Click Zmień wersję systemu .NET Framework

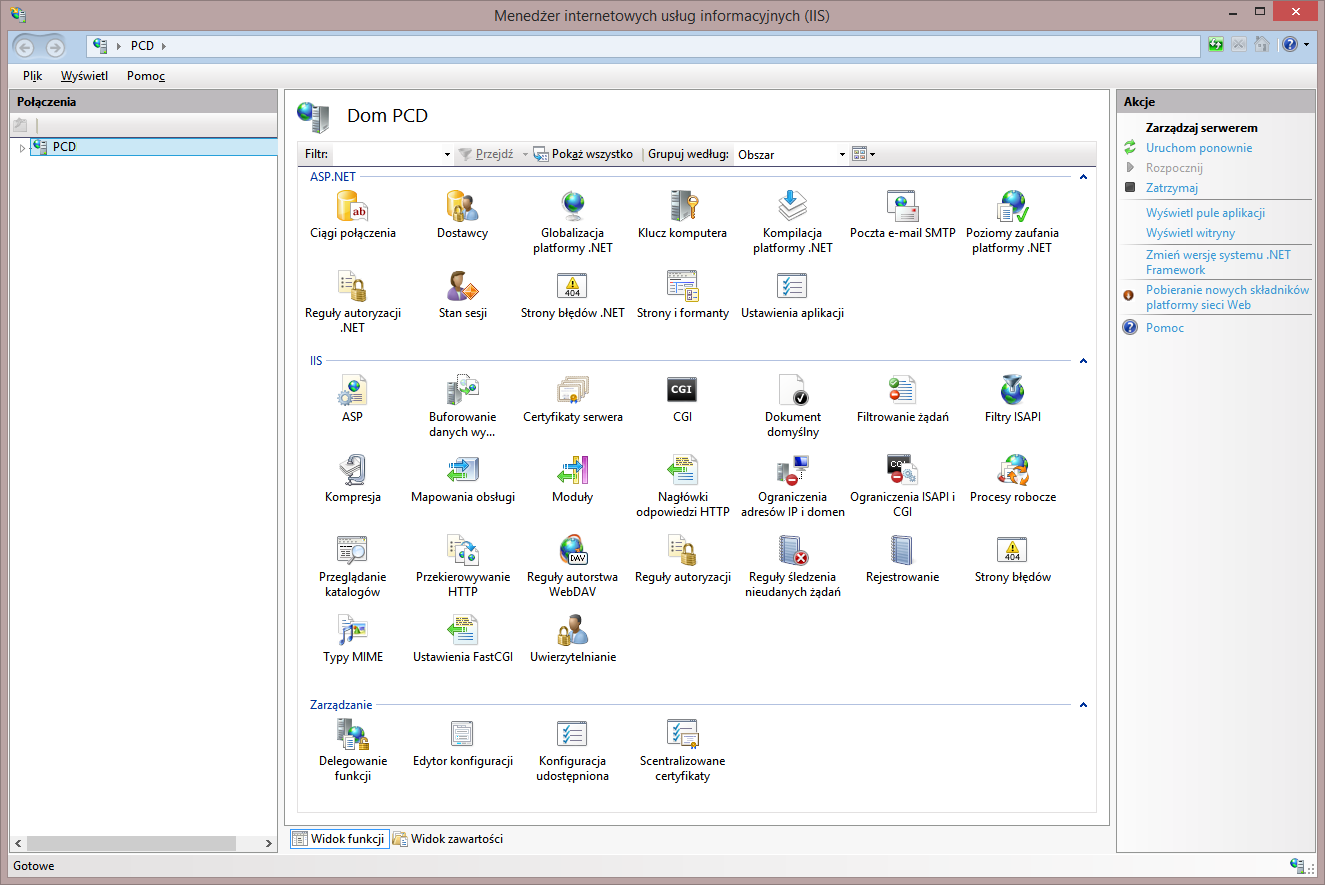(1219, 262)
